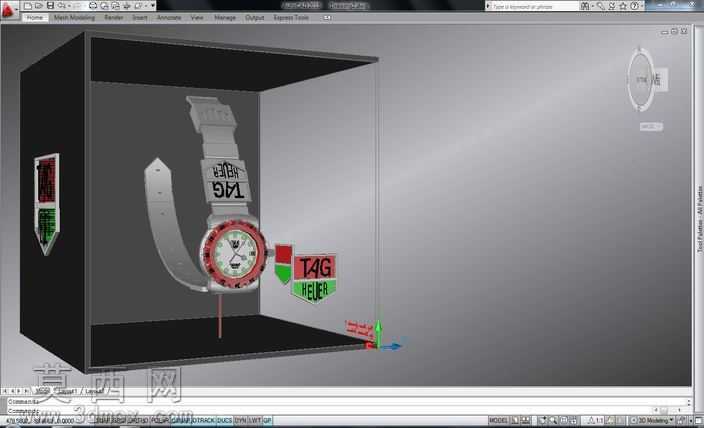
Task: Toggle SNAP mode in status bar
Action: pyautogui.click(x=103, y=421)
